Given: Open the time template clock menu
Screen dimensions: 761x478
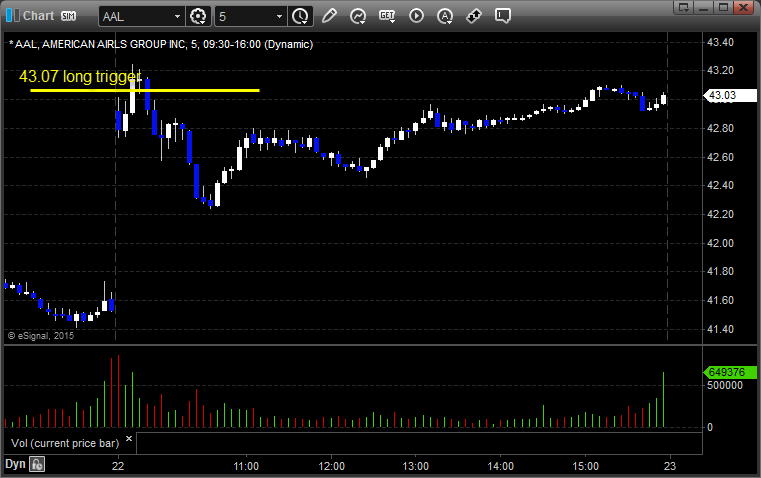Looking at the screenshot, I should tap(300, 16).
